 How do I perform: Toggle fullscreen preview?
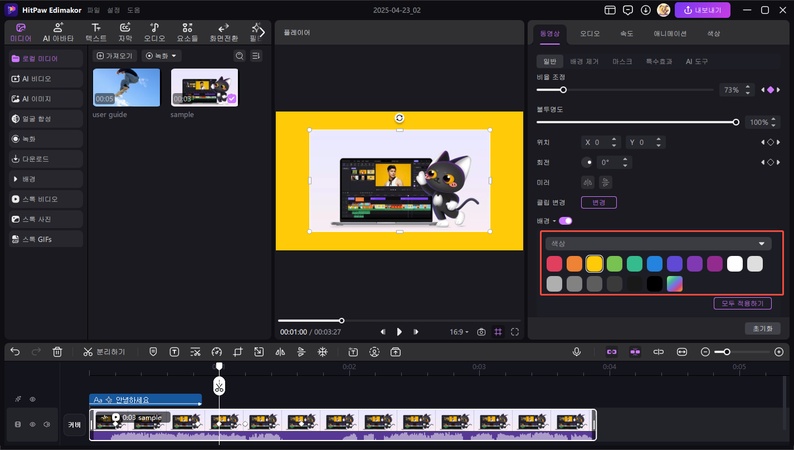[x=515, y=332]
